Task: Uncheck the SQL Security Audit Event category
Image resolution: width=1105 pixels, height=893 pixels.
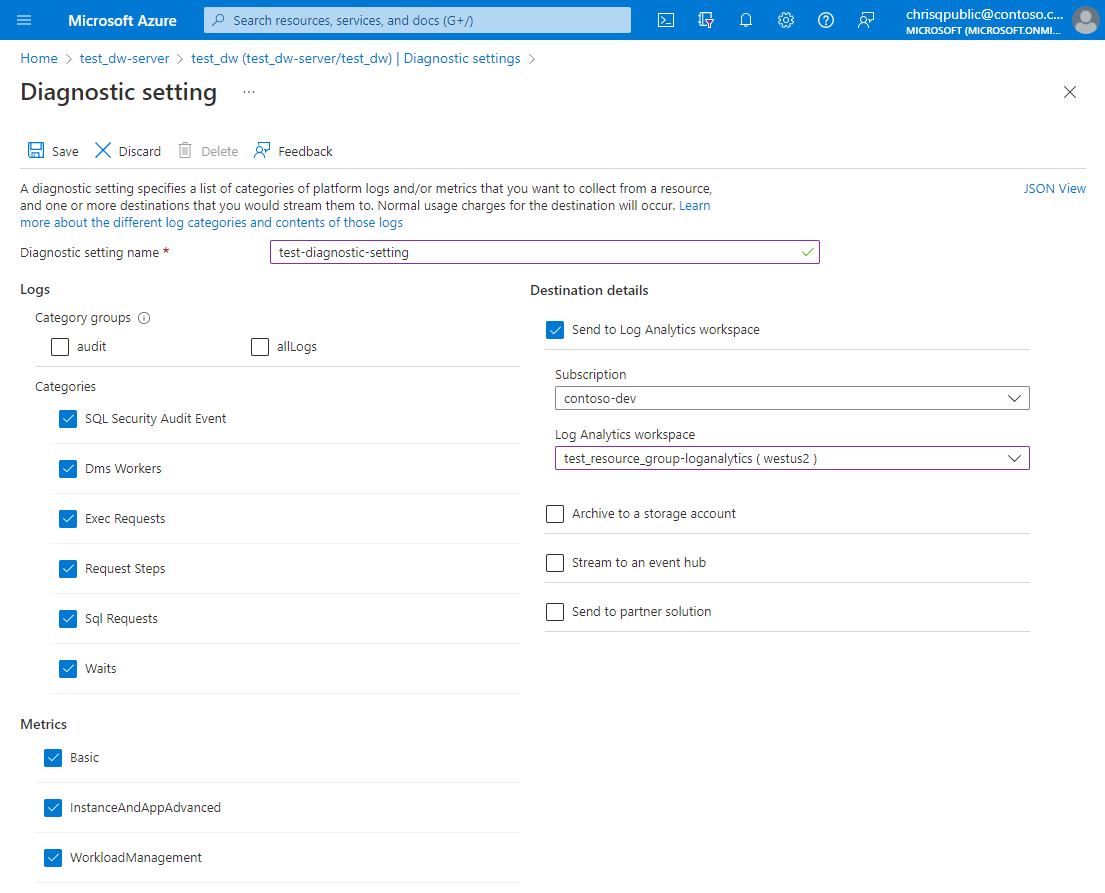Action: pyautogui.click(x=67, y=419)
